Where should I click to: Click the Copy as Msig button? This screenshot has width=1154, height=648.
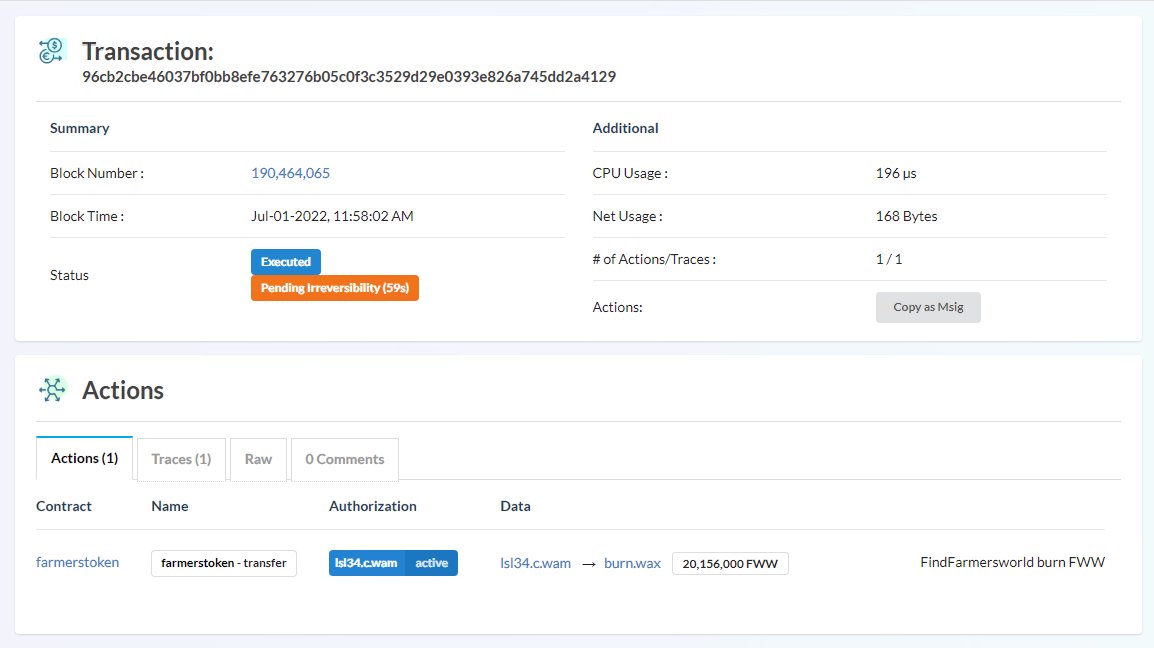(928, 307)
